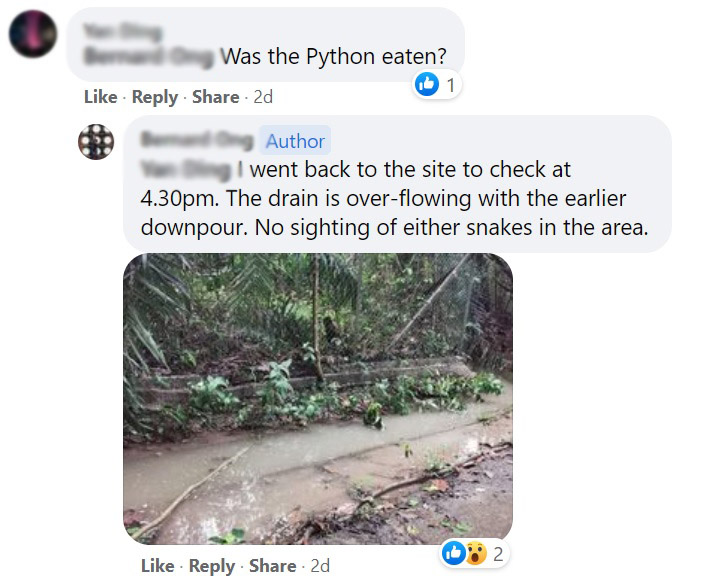
Task: Click the tagged name before "Was the Python eaten?"
Action: point(150,57)
